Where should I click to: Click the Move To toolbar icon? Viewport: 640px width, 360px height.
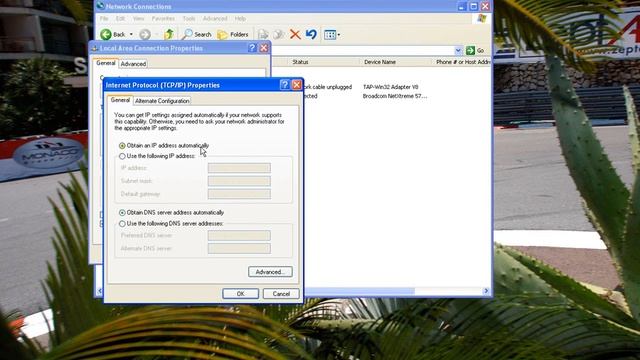point(263,35)
